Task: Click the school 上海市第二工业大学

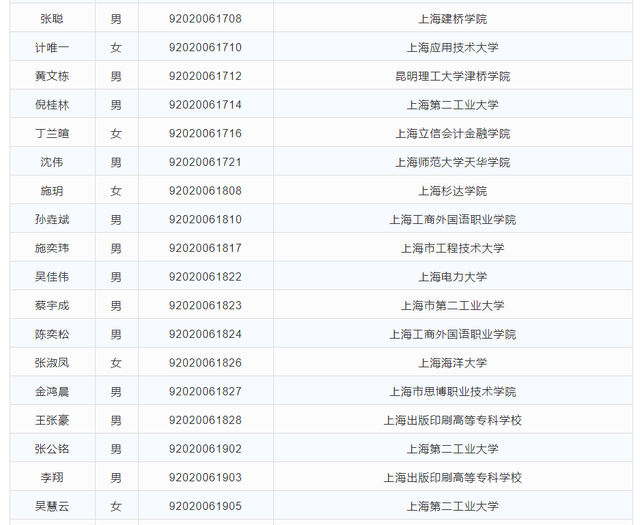Action: pyautogui.click(x=453, y=305)
